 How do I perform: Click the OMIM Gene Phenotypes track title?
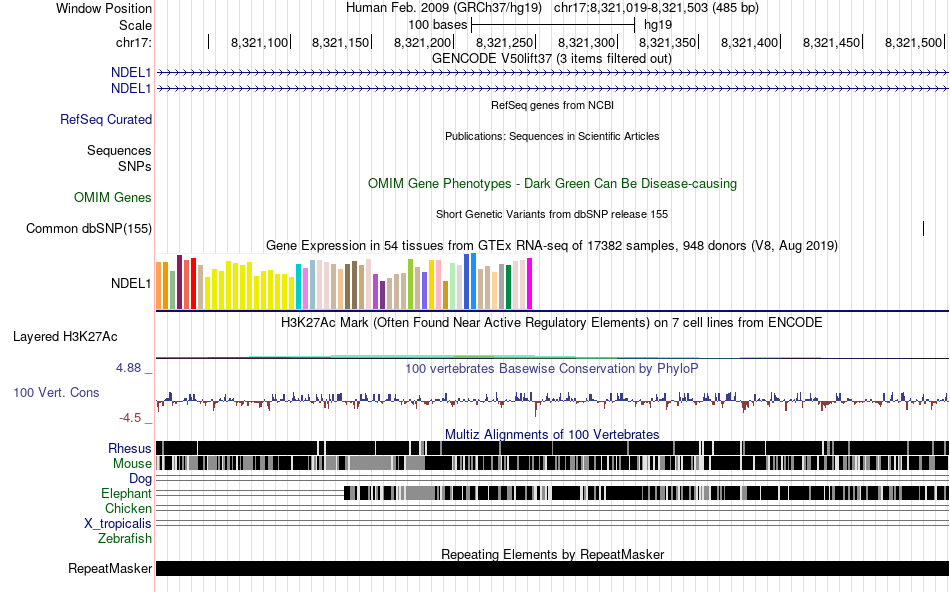click(x=552, y=184)
